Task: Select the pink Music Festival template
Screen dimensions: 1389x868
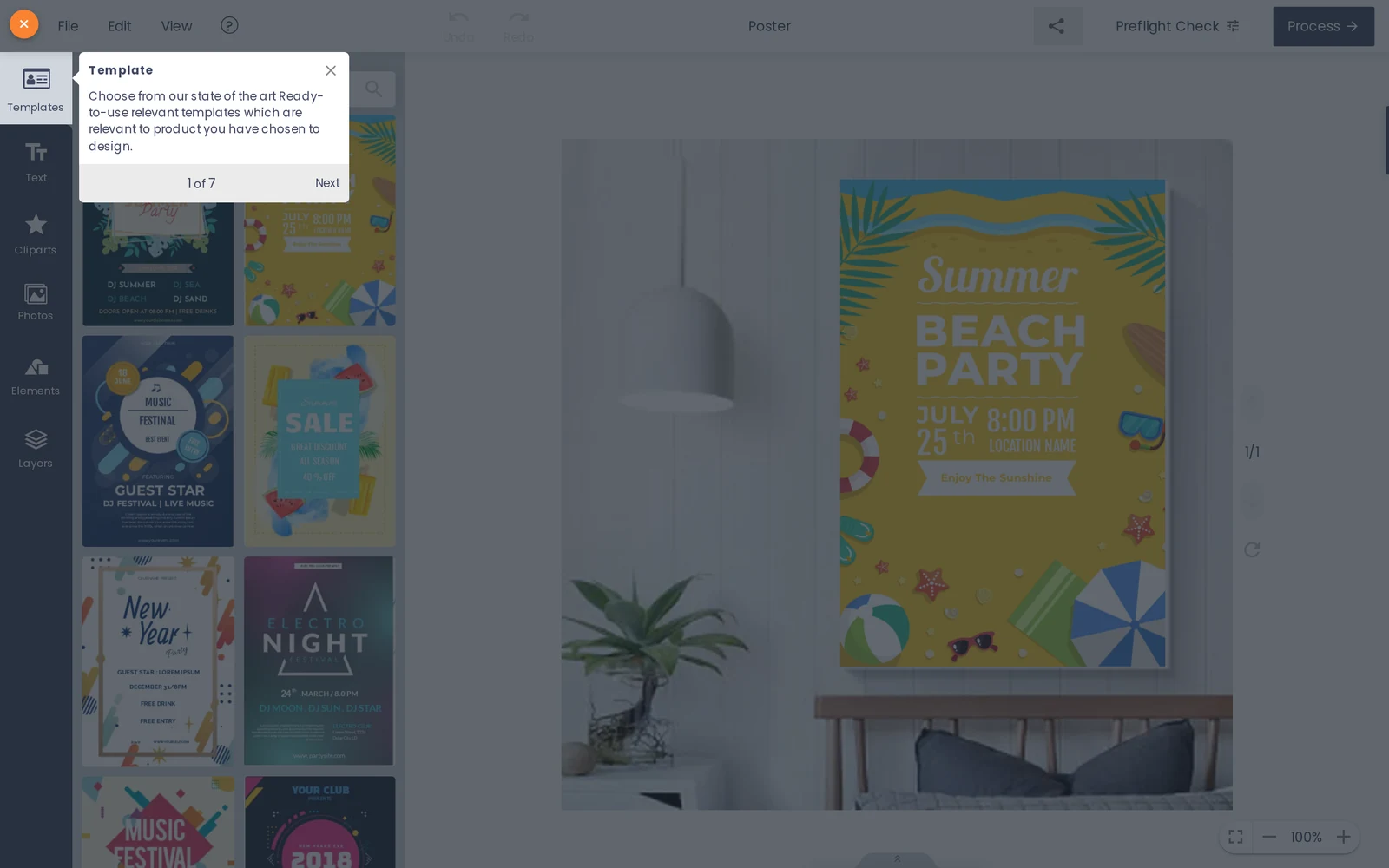Action: pos(158,822)
